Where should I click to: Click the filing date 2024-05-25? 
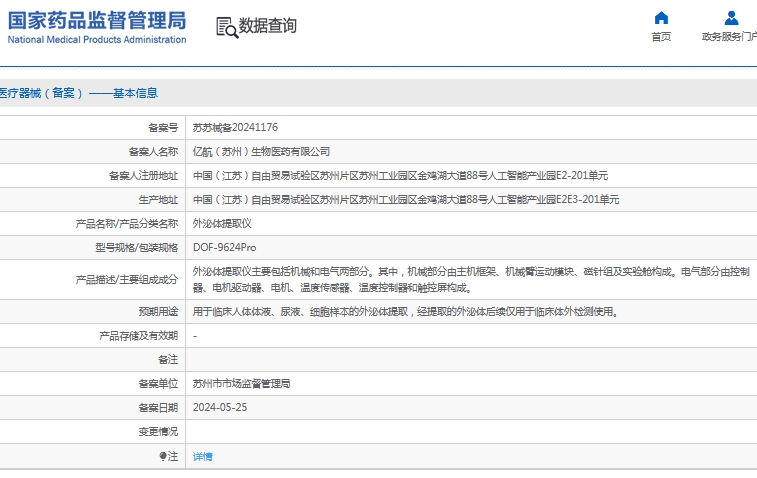pyautogui.click(x=220, y=408)
